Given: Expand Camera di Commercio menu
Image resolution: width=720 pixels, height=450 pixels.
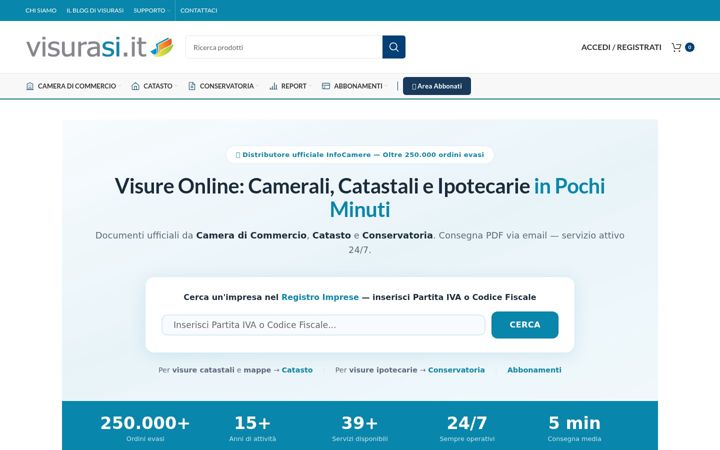Looking at the screenshot, I should point(72,86).
